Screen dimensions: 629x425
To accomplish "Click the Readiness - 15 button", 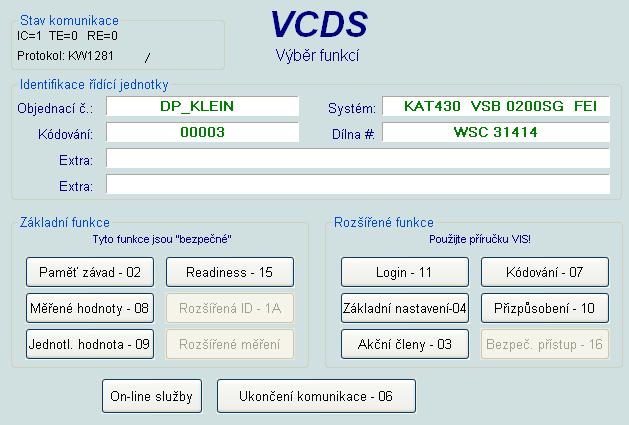I will pyautogui.click(x=230, y=272).
